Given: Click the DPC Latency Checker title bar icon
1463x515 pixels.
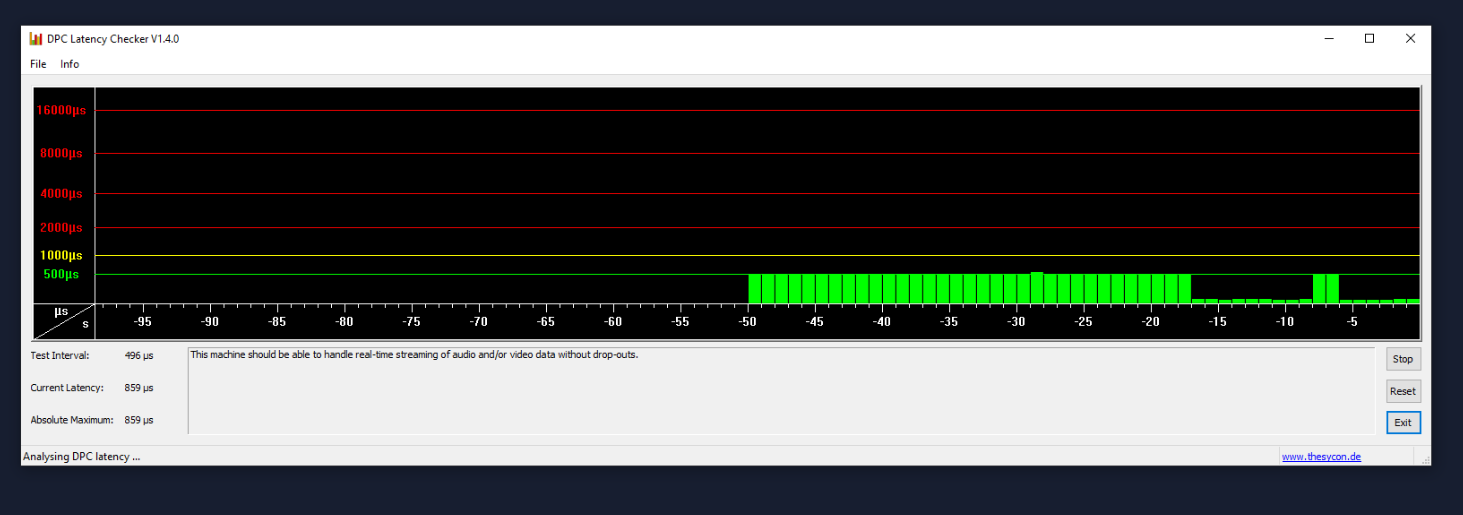Looking at the screenshot, I should point(36,39).
